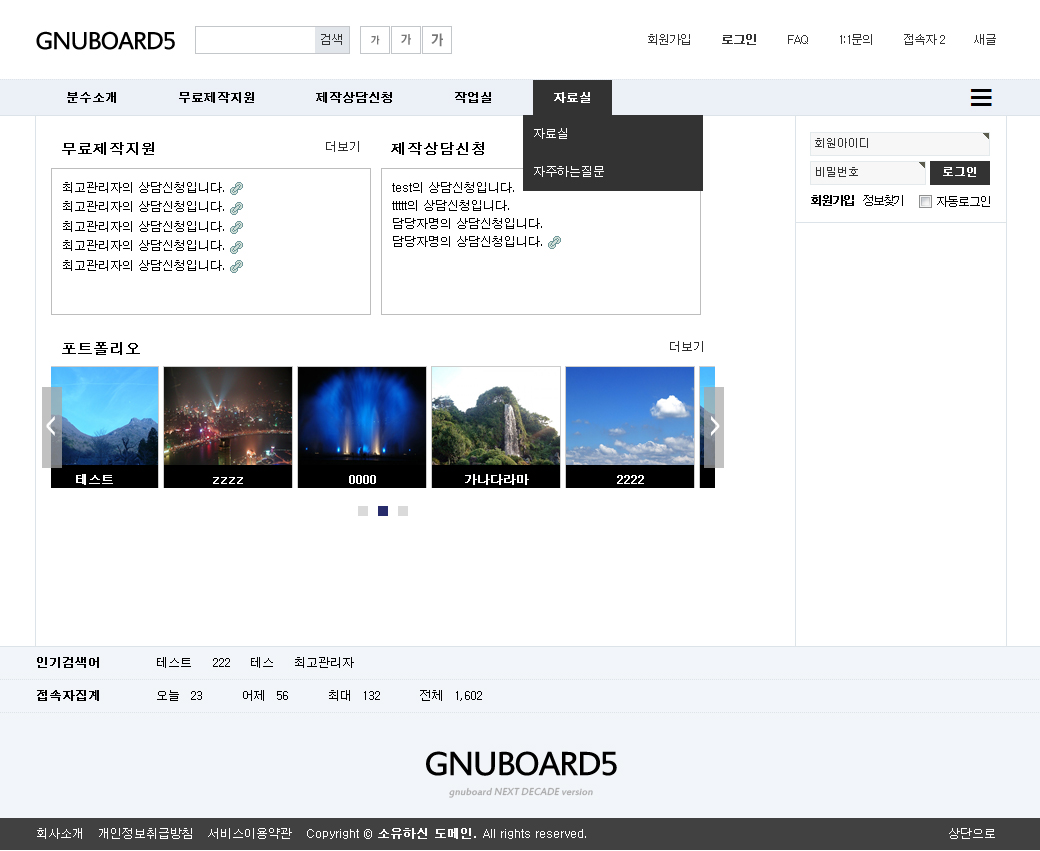Image resolution: width=1040 pixels, height=851 pixels.
Task: Click the 검색 search button
Action: (331, 40)
